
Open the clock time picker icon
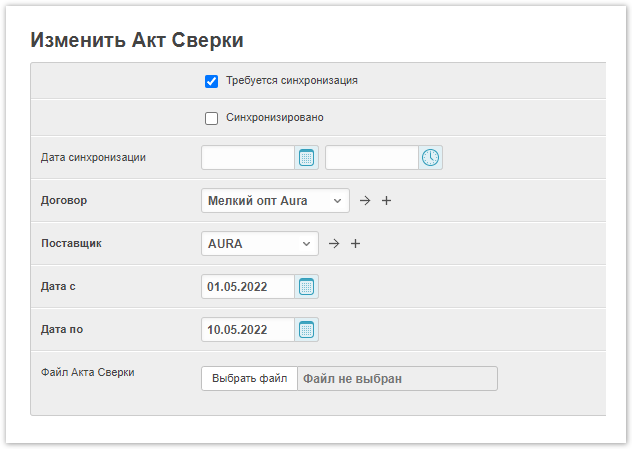[x=430, y=158]
